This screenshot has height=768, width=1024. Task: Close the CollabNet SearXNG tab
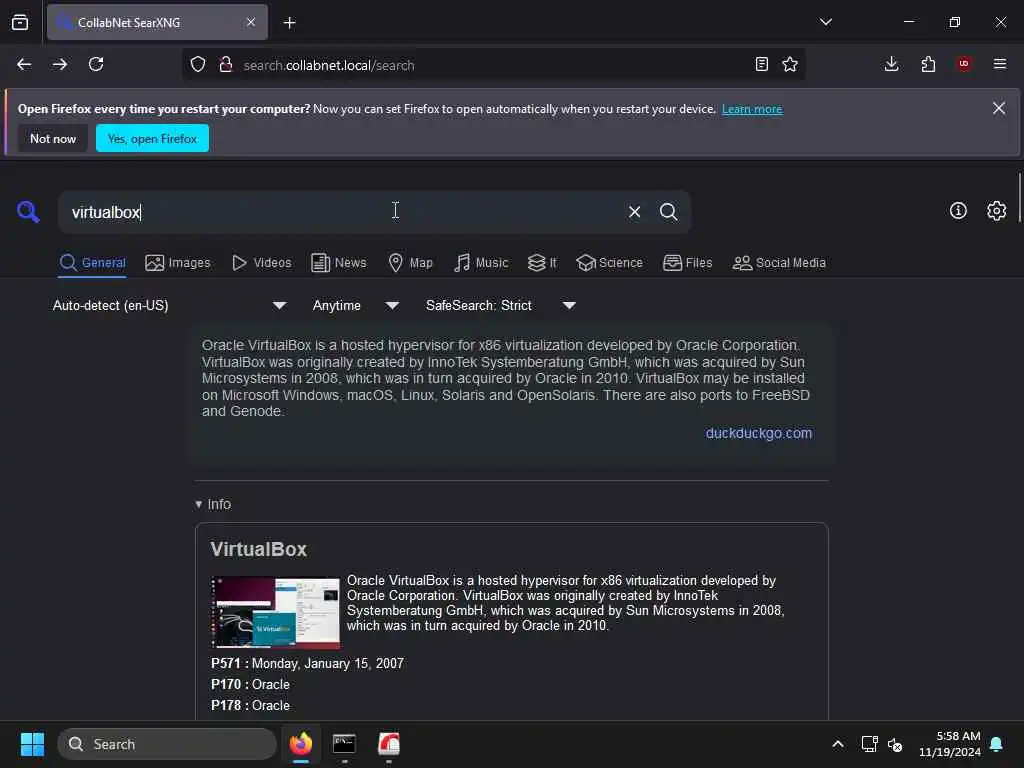251,22
